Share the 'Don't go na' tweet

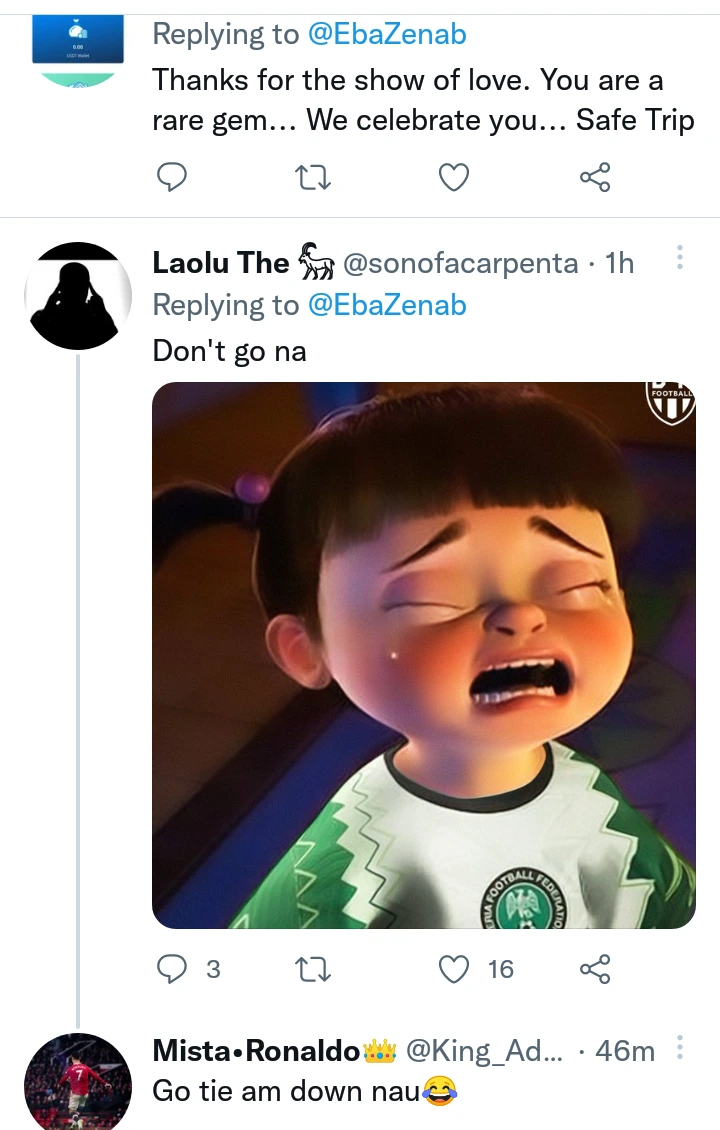[595, 968]
